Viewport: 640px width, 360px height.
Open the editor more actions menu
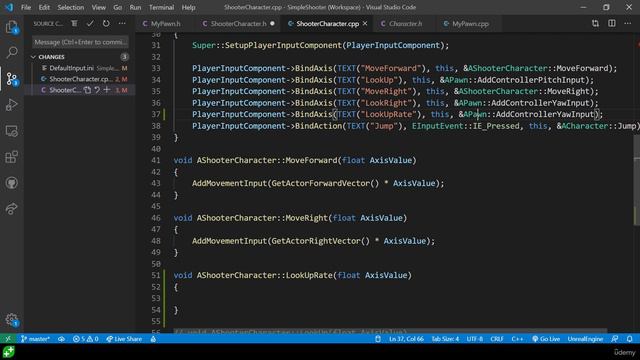tap(628, 24)
